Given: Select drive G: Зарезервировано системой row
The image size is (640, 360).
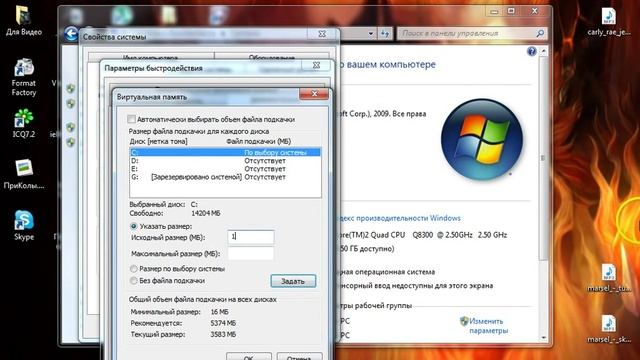Looking at the screenshot, I should (225, 177).
